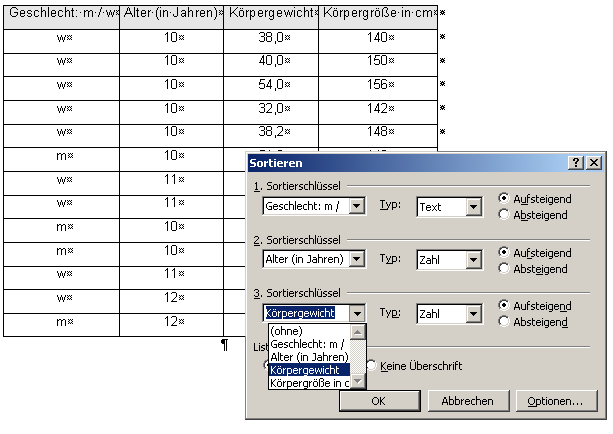Image resolution: width=613 pixels, height=434 pixels.
Task: Expand the Typ dropdown of 2nd Sortierschlüssel
Action: pos(473,261)
